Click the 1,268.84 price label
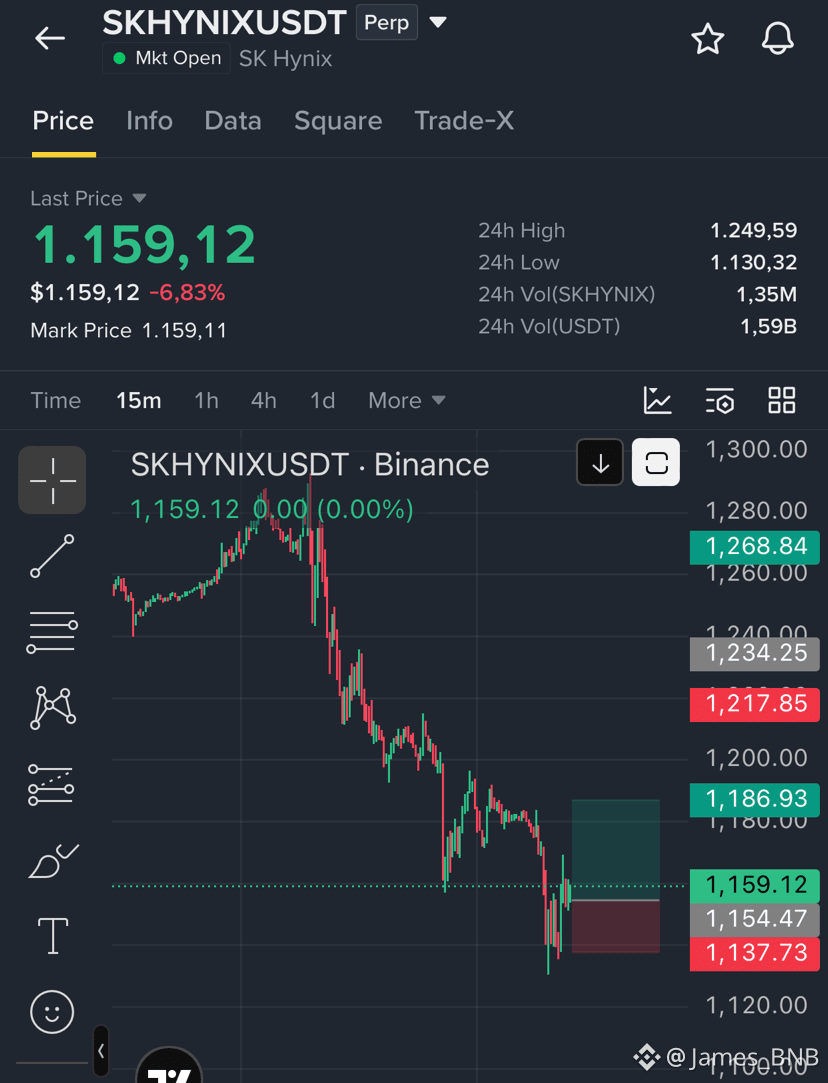 [x=755, y=546]
